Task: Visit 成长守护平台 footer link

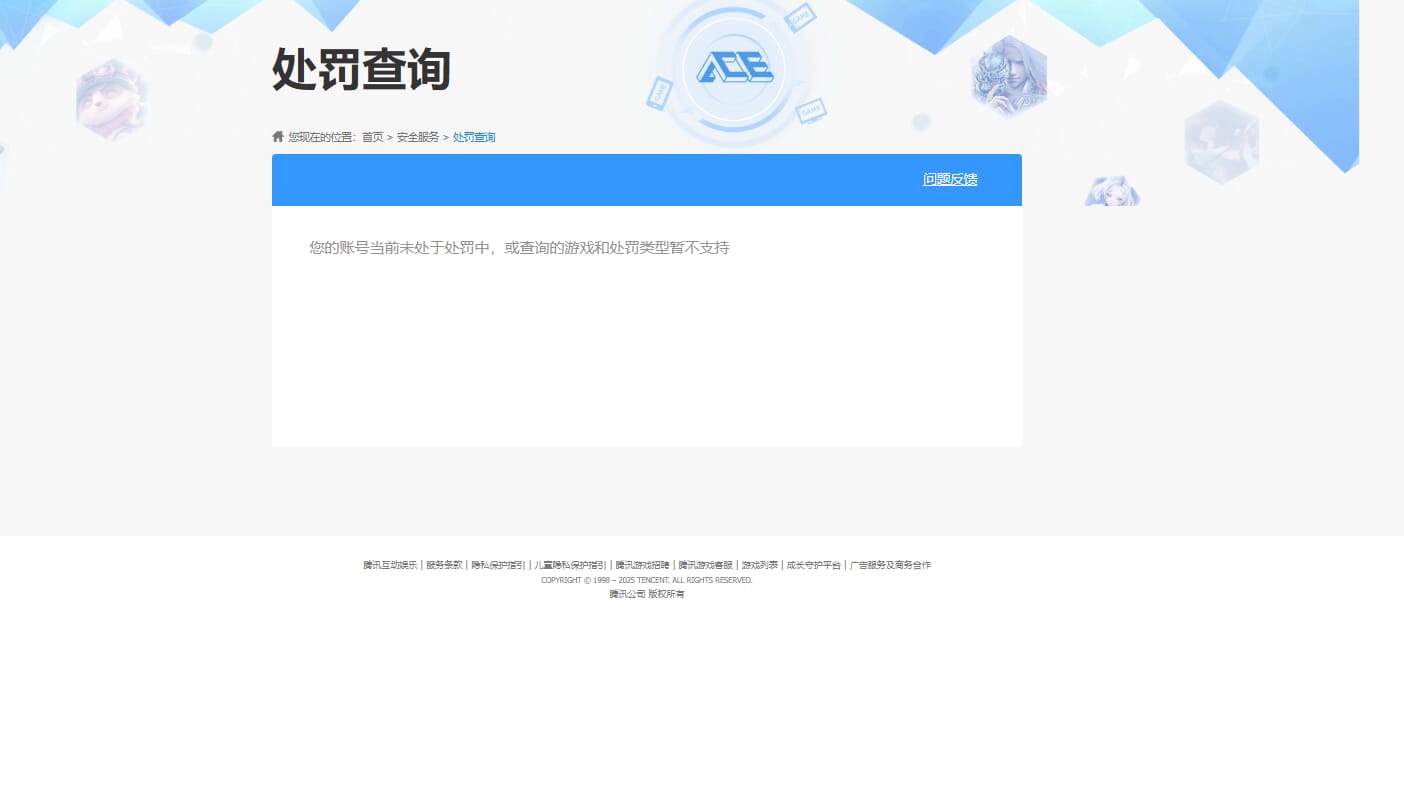Action: 814,565
